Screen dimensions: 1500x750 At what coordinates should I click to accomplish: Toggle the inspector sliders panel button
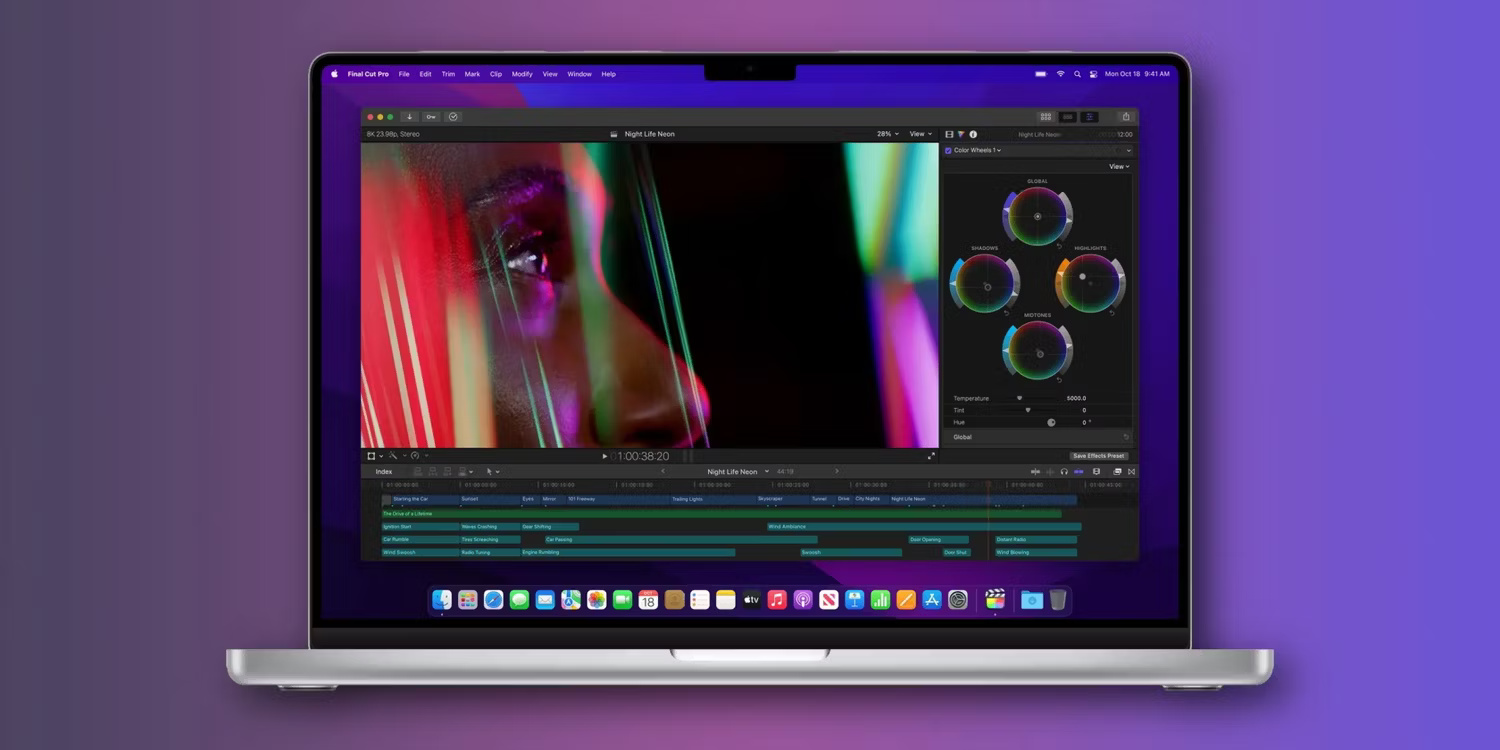(x=1090, y=117)
